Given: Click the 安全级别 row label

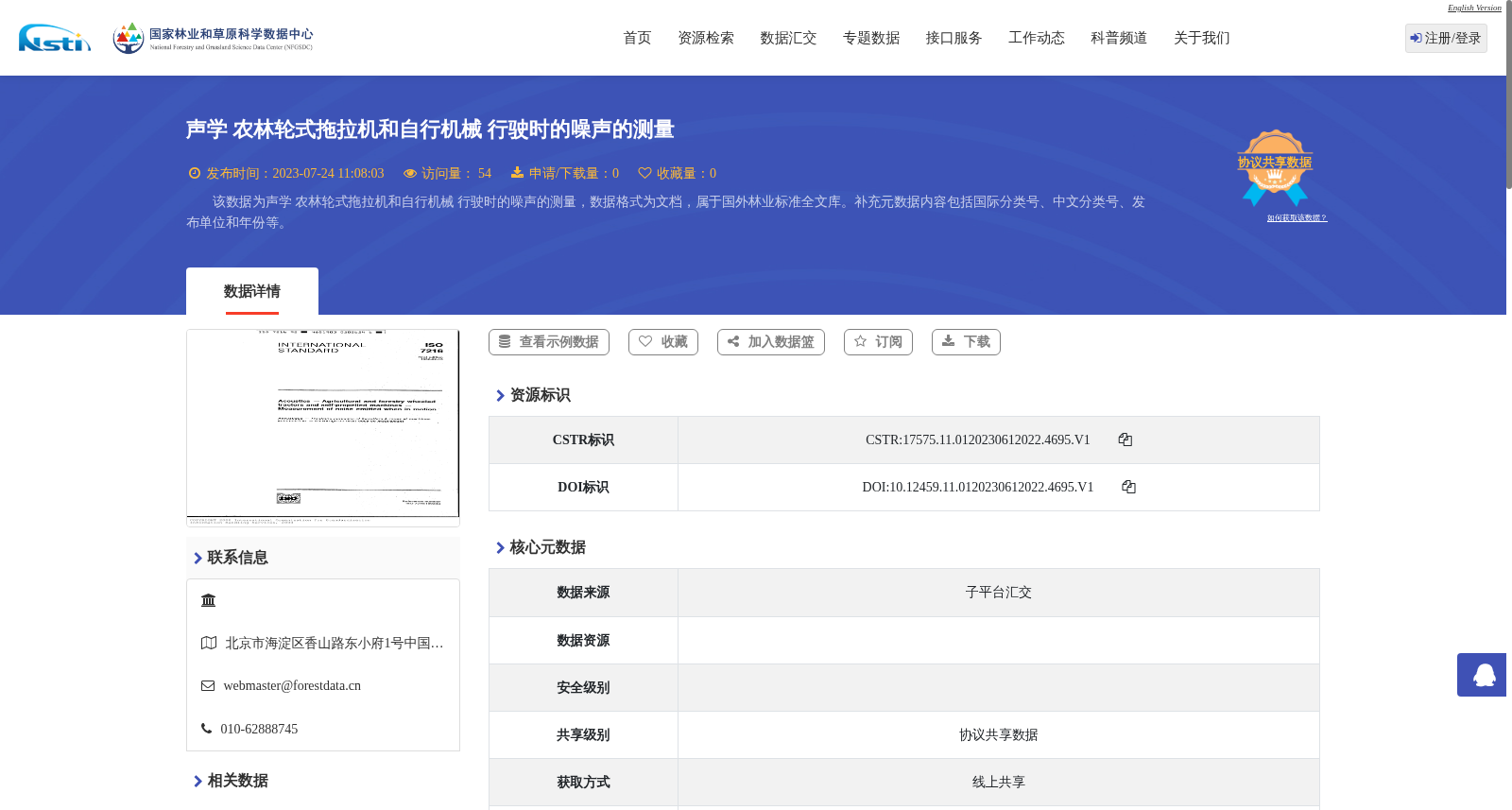Looking at the screenshot, I should pos(583,688).
